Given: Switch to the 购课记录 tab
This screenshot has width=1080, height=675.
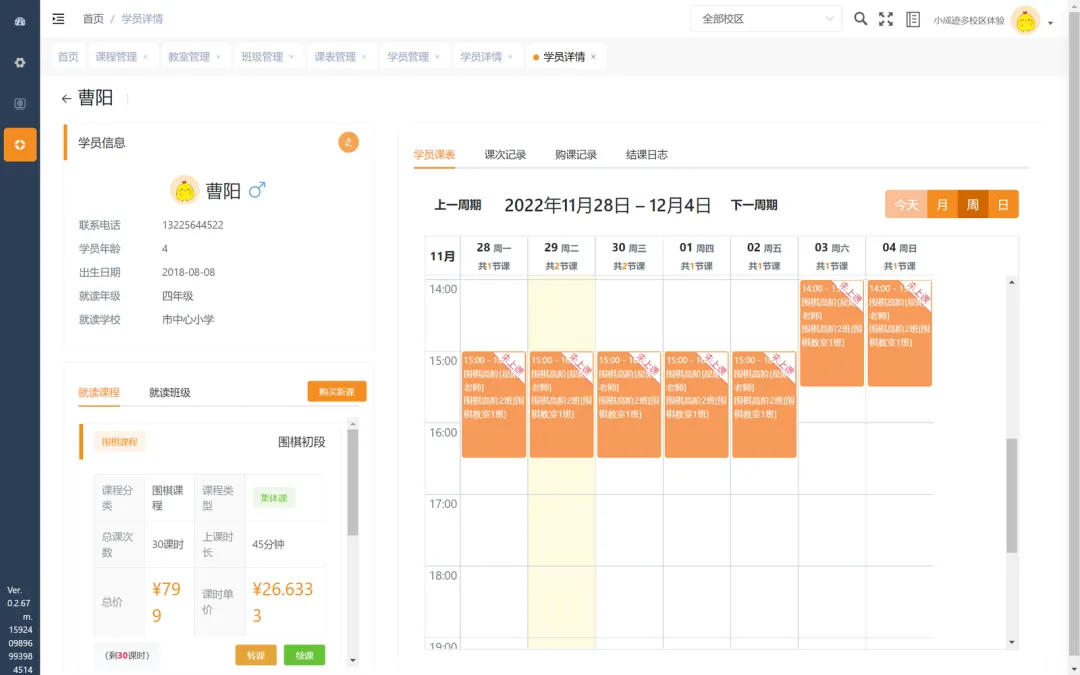Looking at the screenshot, I should tap(576, 155).
